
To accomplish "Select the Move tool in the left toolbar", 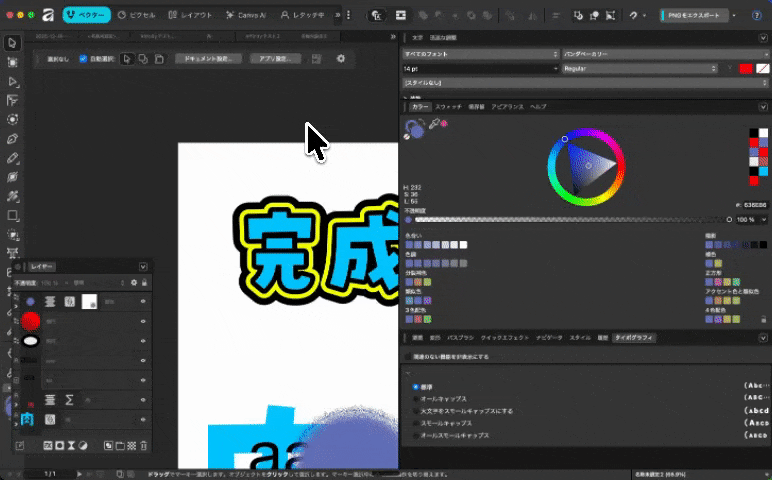I will click(x=12, y=43).
